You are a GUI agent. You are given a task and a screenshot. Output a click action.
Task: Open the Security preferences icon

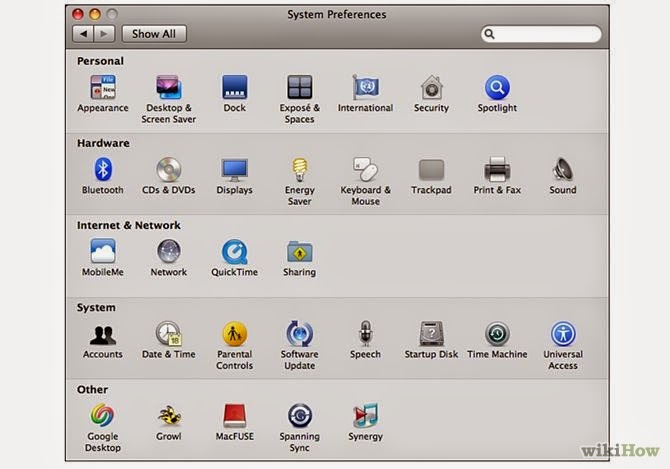[x=431, y=87]
